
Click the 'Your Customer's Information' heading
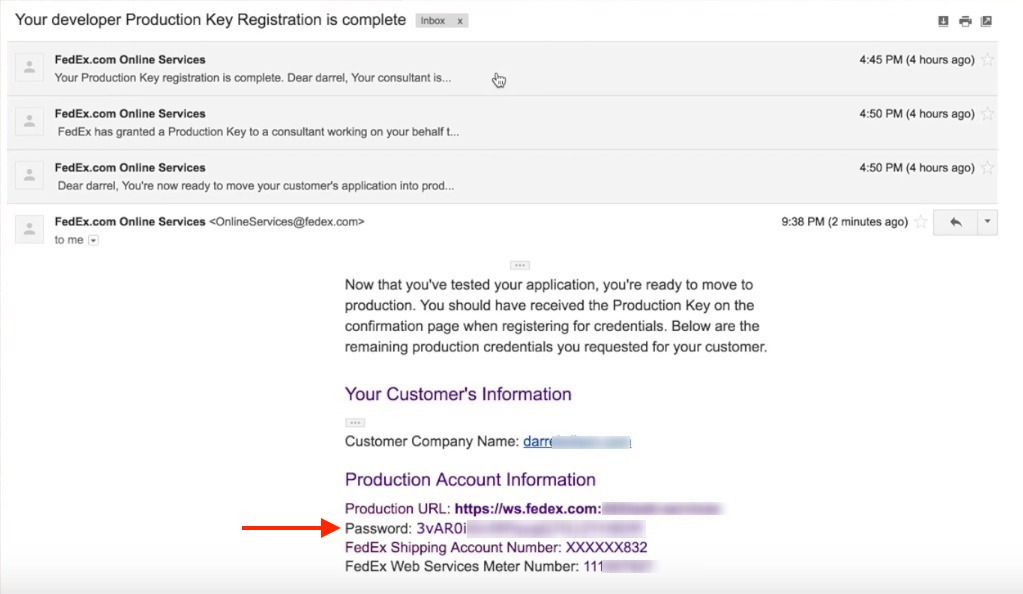[x=458, y=394]
